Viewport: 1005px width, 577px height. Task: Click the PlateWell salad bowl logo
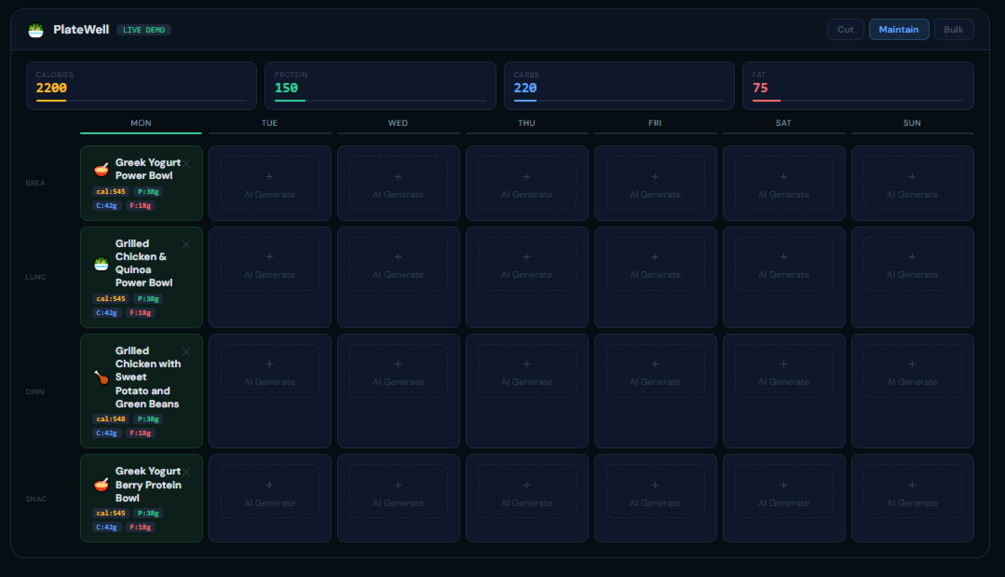coord(36,29)
